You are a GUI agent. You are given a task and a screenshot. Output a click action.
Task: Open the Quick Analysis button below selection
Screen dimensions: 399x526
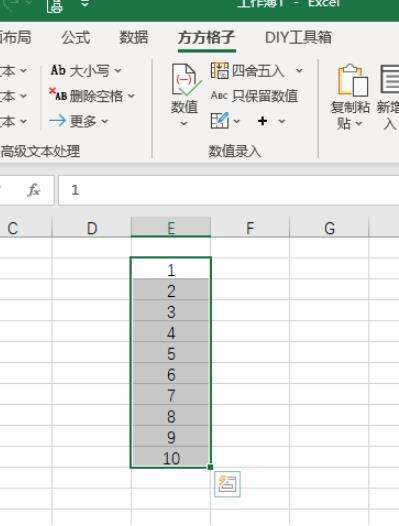point(227,484)
